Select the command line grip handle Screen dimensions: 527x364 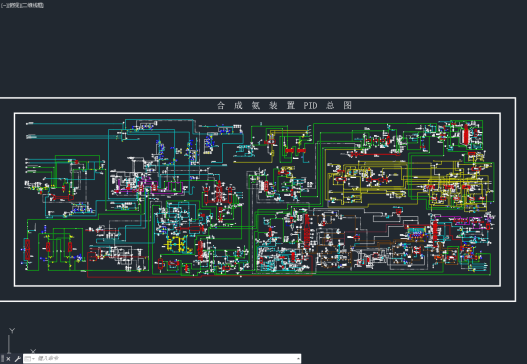click(x=3, y=358)
